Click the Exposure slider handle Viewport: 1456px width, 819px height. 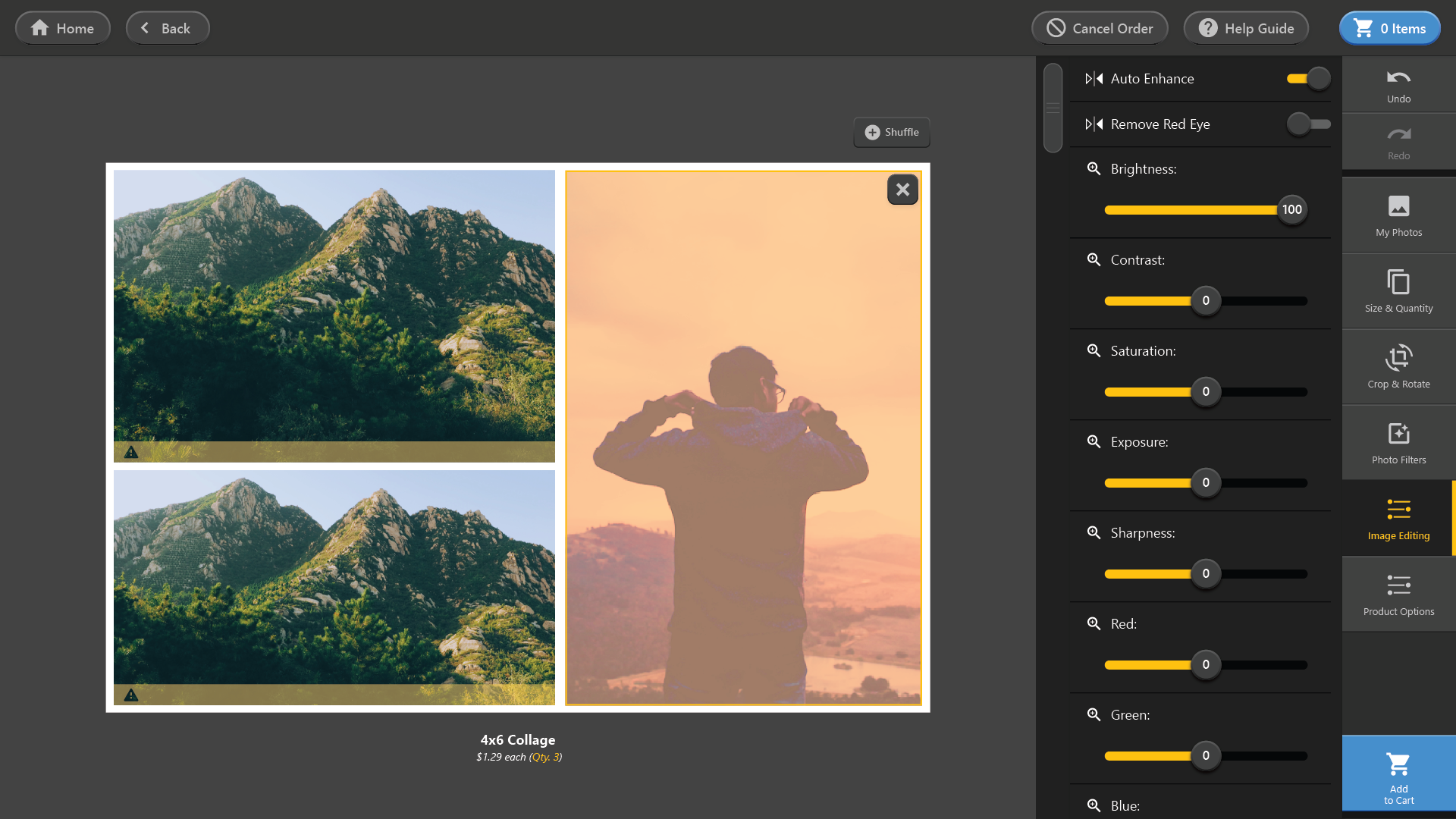click(x=1206, y=482)
